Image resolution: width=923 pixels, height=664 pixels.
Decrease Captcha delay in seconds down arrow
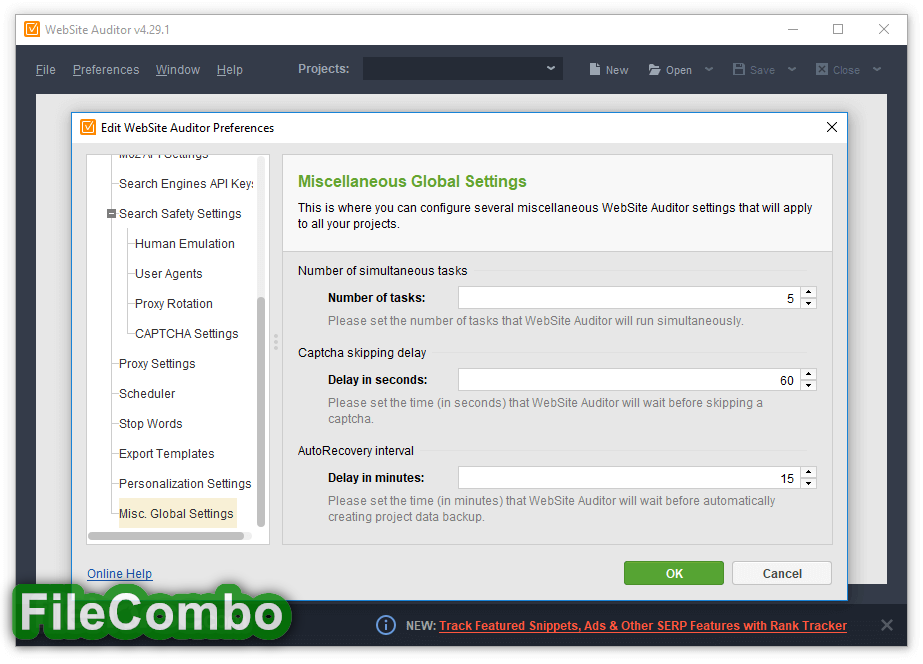(x=809, y=386)
